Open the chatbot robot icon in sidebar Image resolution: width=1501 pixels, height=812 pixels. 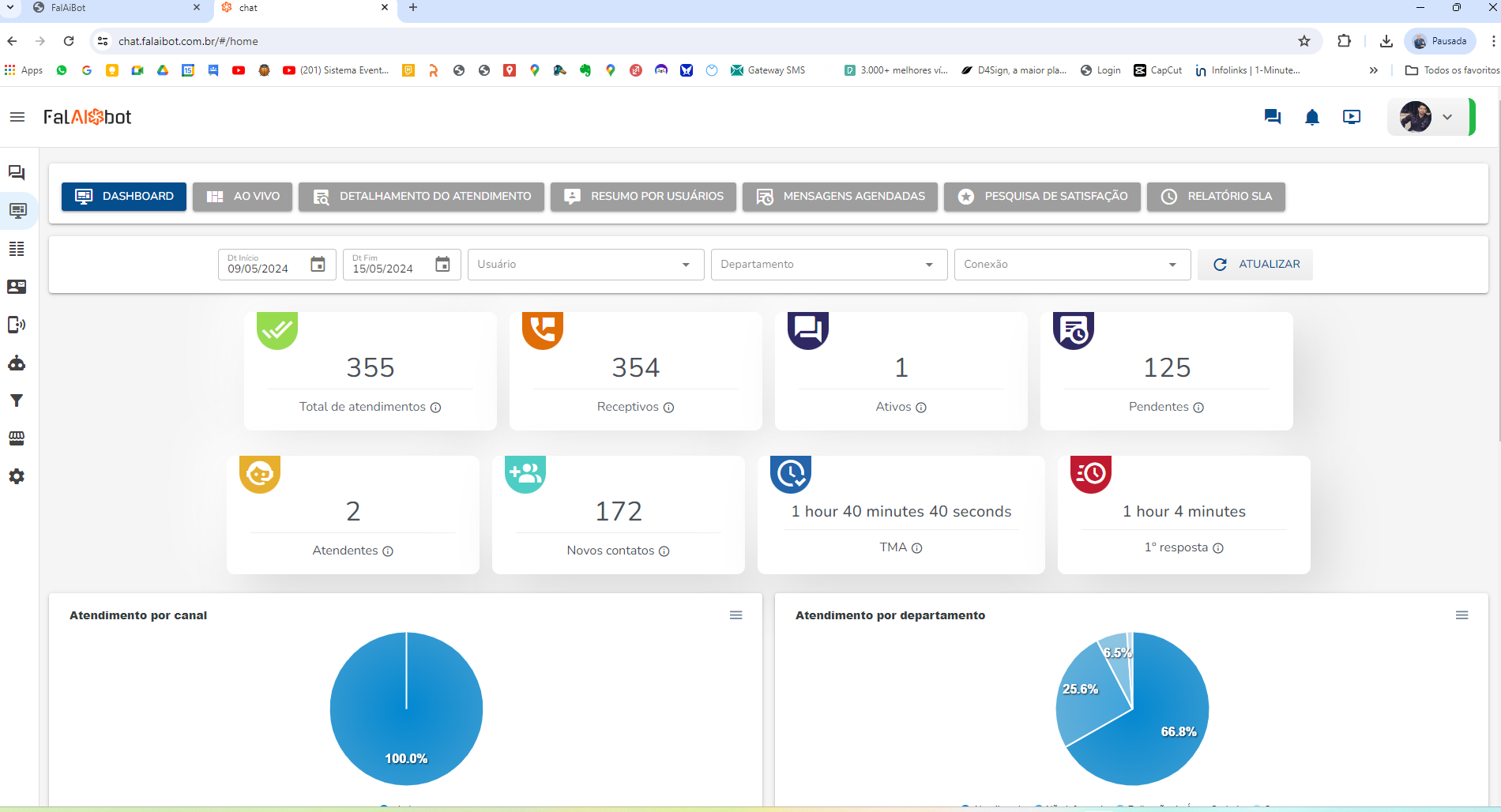coord(17,363)
